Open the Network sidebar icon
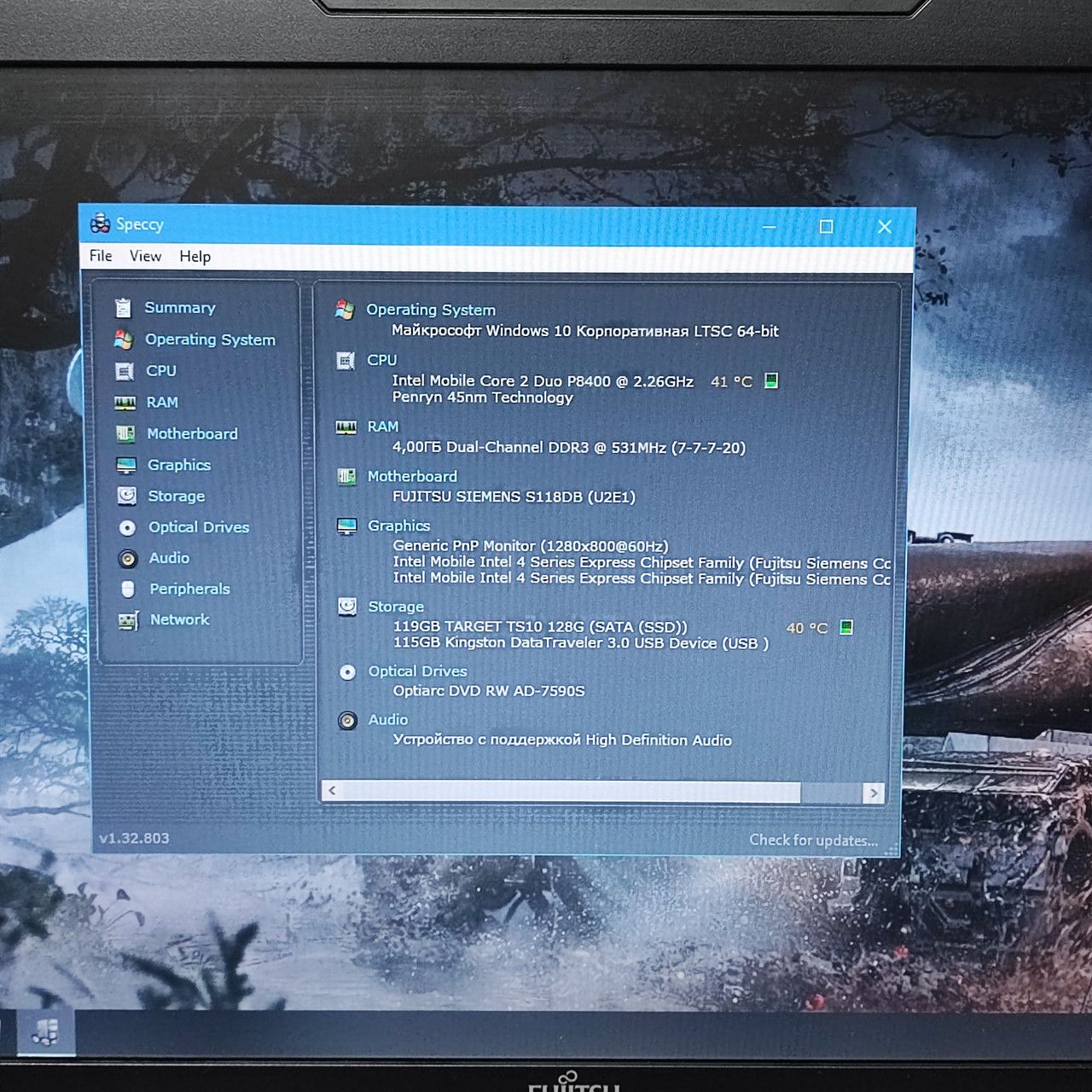 pos(129,620)
